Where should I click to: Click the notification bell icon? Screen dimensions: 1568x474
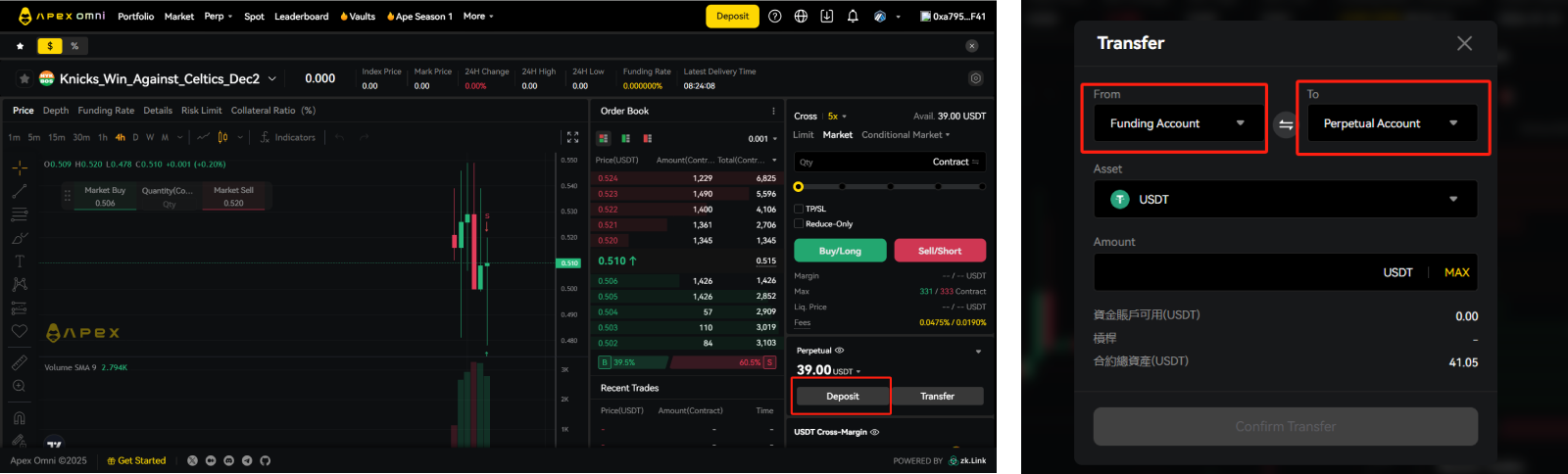point(853,17)
